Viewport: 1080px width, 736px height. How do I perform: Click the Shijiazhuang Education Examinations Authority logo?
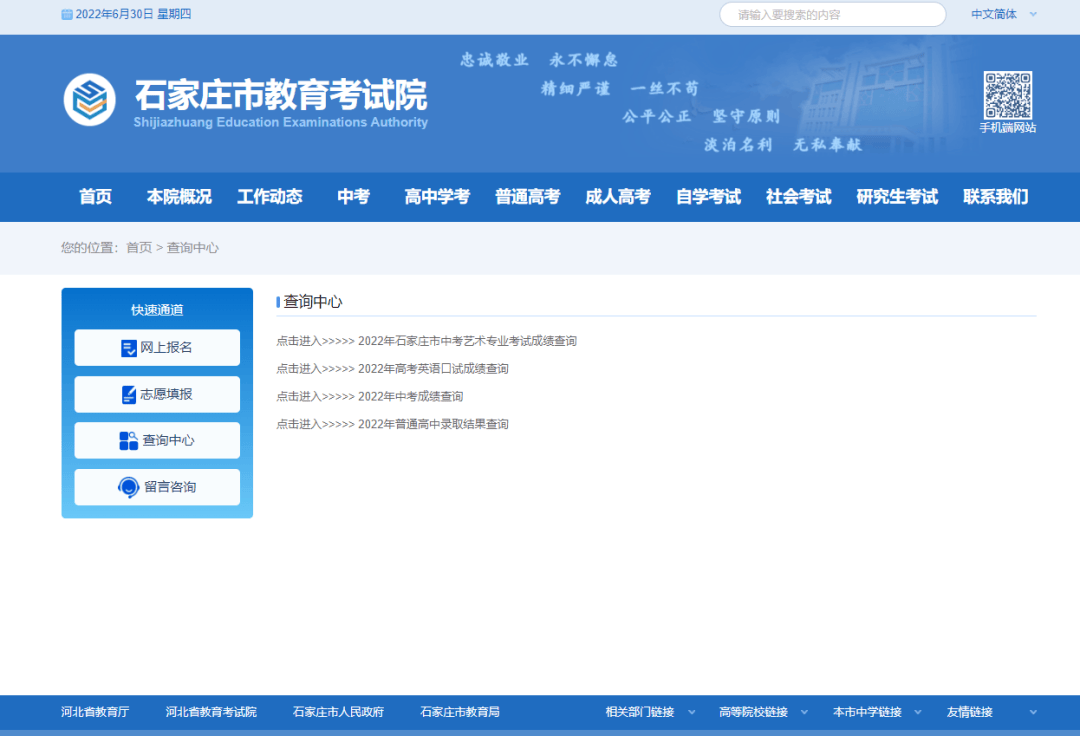click(90, 100)
